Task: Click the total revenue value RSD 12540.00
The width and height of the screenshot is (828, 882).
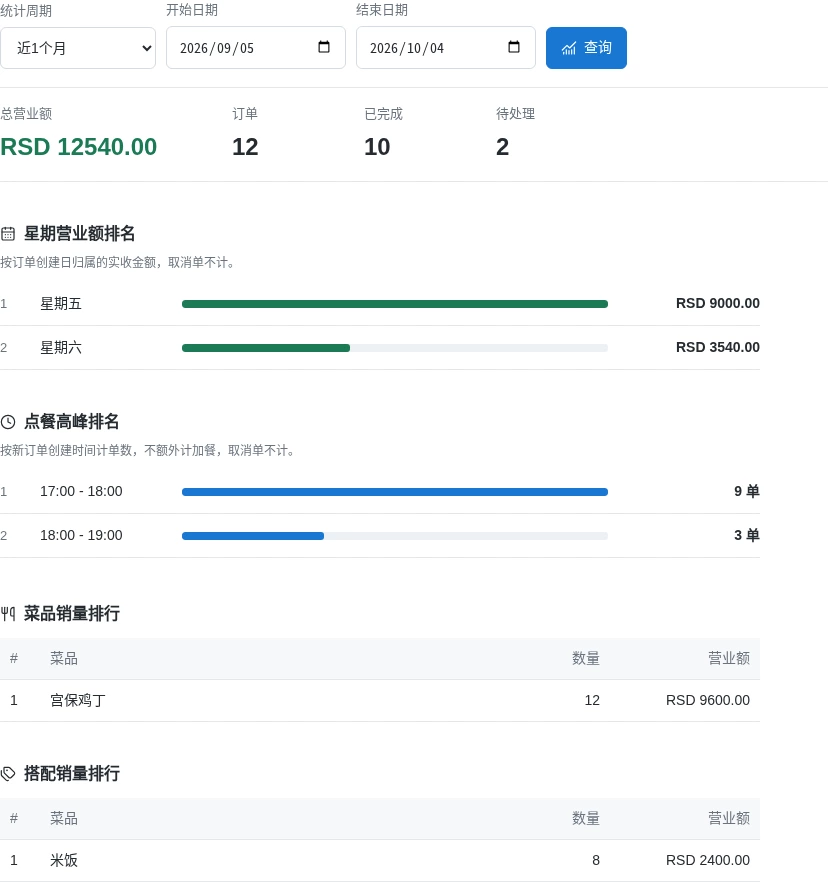Action: point(78,147)
